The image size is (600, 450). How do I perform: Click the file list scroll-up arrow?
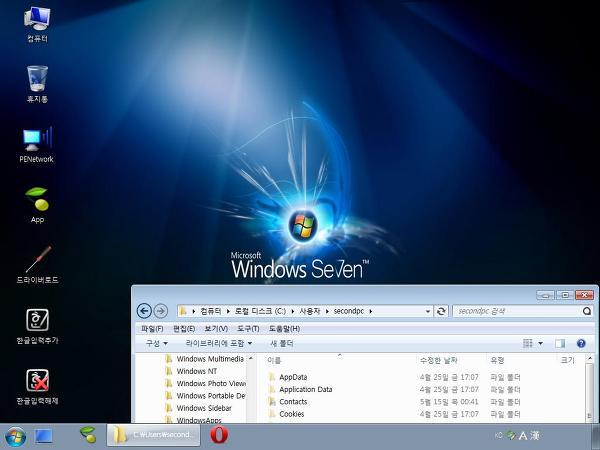(x=590, y=359)
